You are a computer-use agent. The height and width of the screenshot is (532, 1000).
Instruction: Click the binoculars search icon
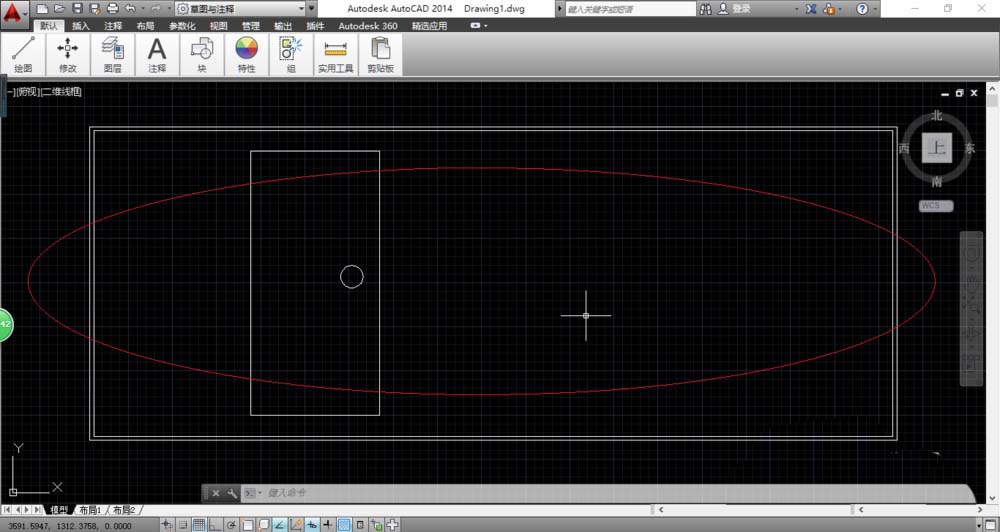[x=705, y=9]
